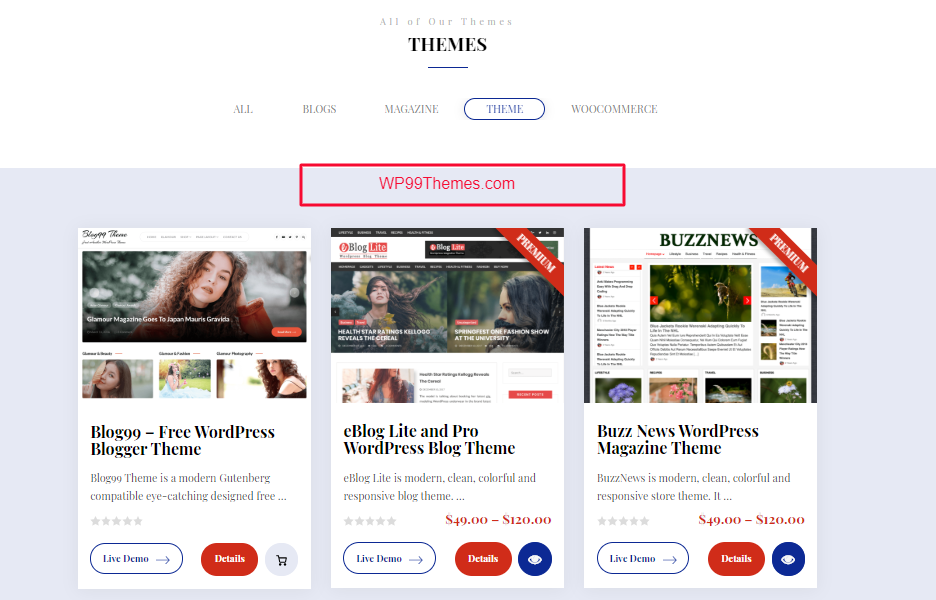The height and width of the screenshot is (600, 936).
Task: Click the eBlog Lite price $49.00 – $120.00
Action: tap(498, 520)
